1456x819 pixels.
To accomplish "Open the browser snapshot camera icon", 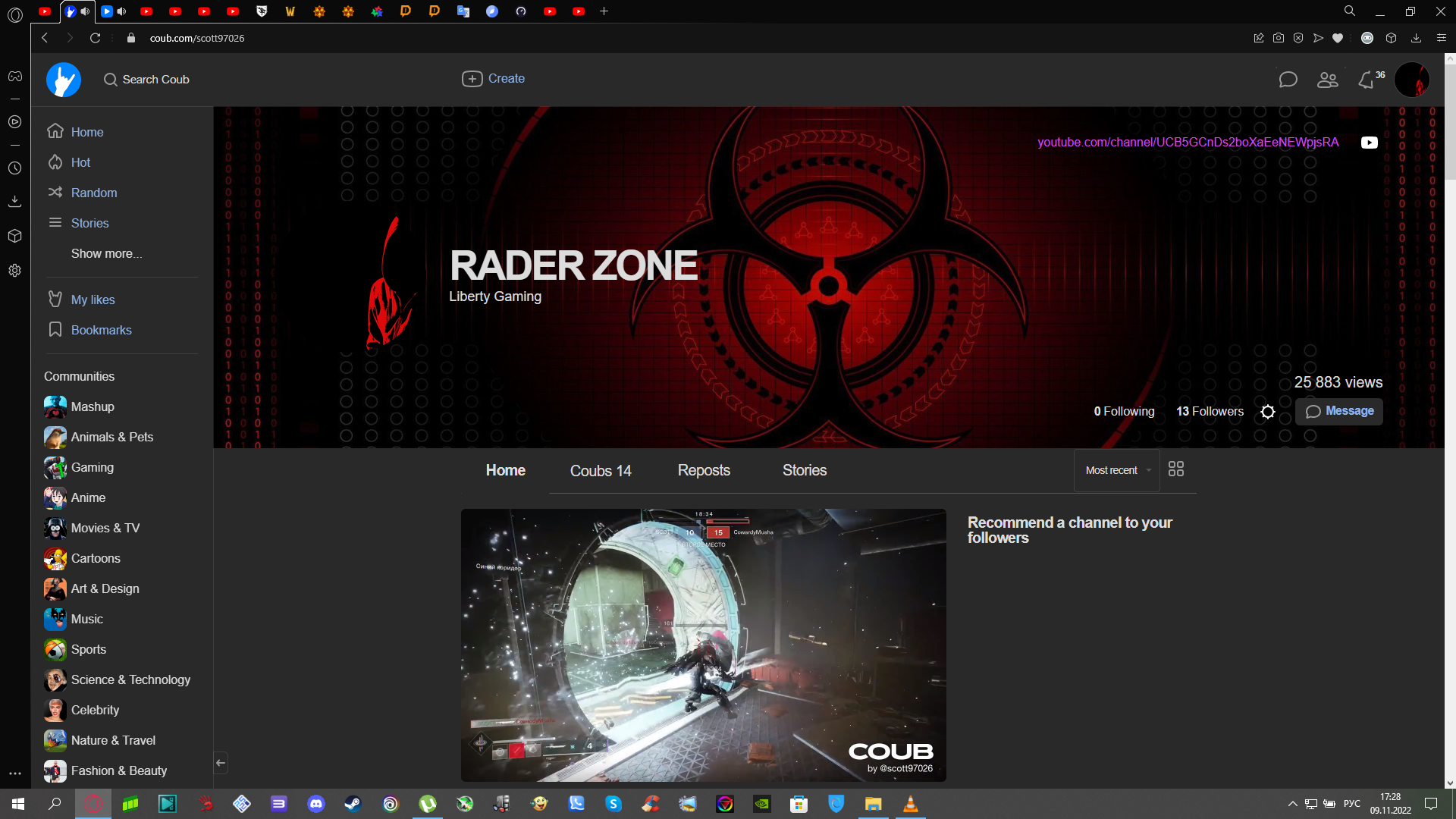I will click(1279, 38).
